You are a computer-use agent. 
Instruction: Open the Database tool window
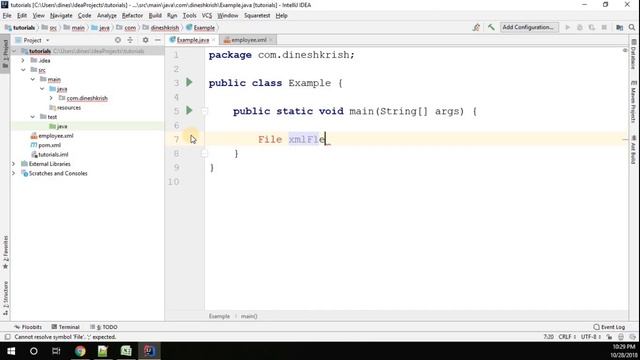(x=633, y=54)
